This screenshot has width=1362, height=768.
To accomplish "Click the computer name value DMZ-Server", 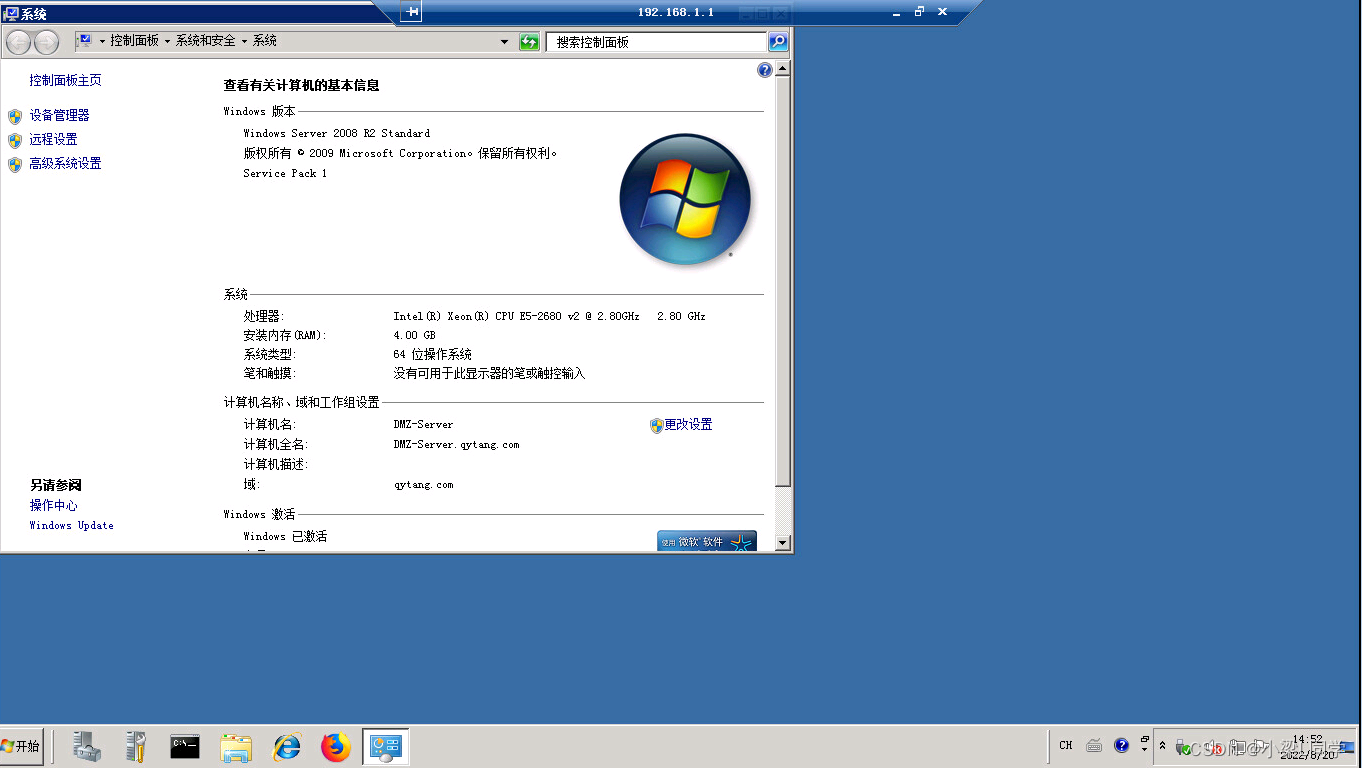I will [x=423, y=424].
